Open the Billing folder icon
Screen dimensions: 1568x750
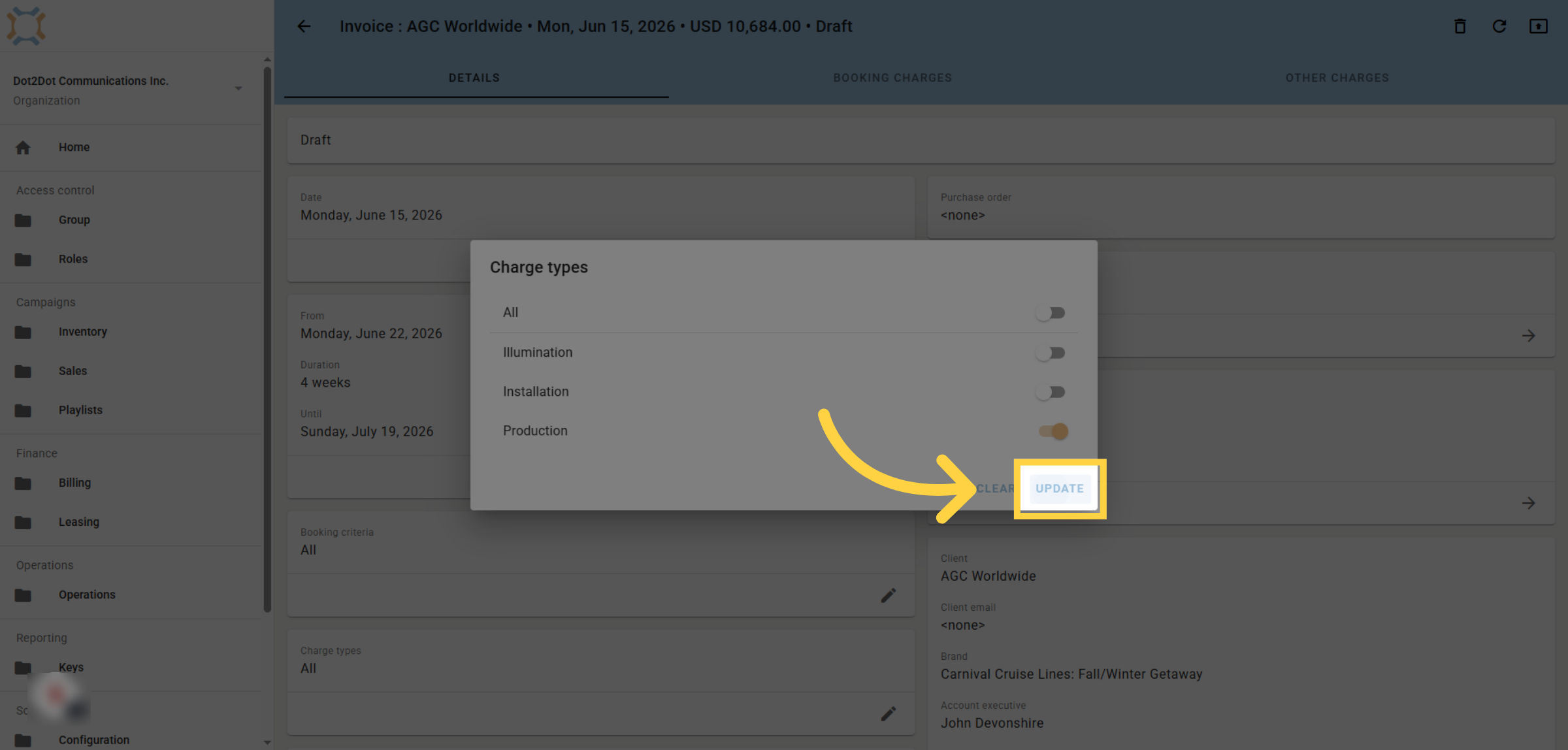click(x=23, y=483)
